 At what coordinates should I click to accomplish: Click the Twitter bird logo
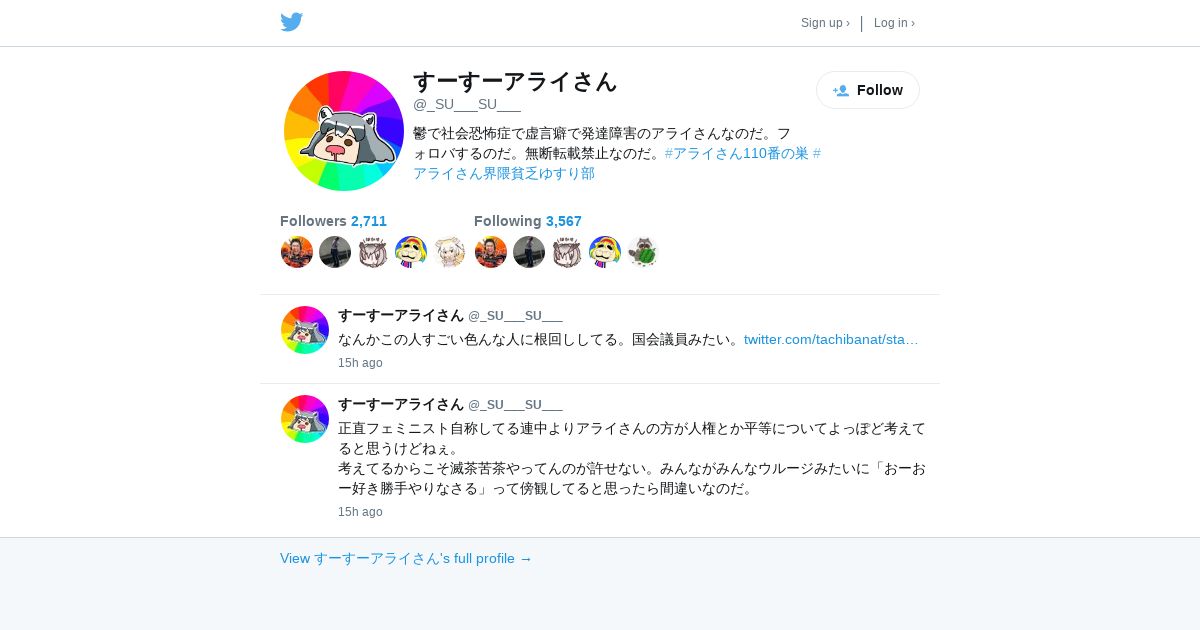[x=292, y=22]
